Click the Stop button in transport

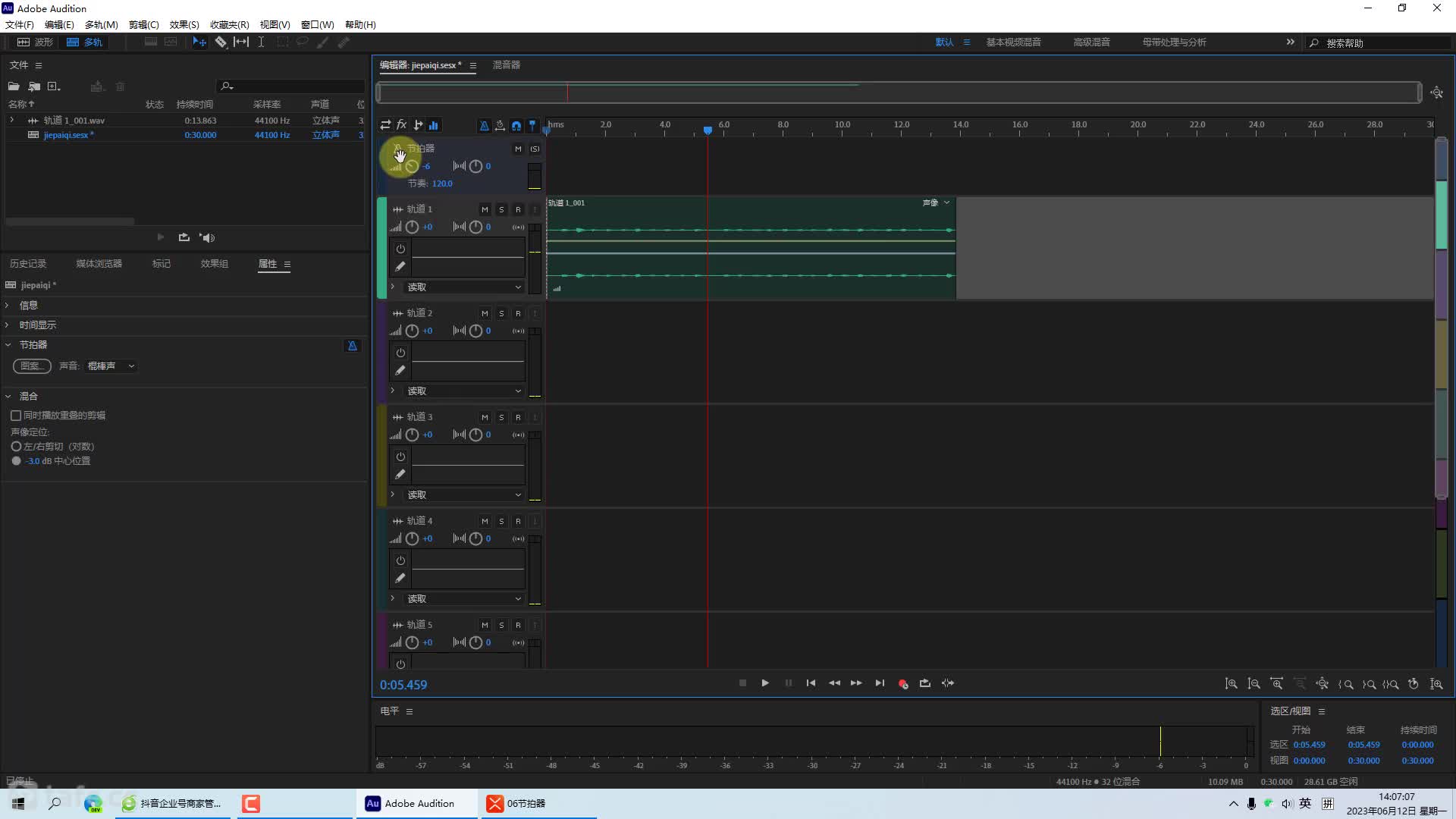tap(742, 683)
